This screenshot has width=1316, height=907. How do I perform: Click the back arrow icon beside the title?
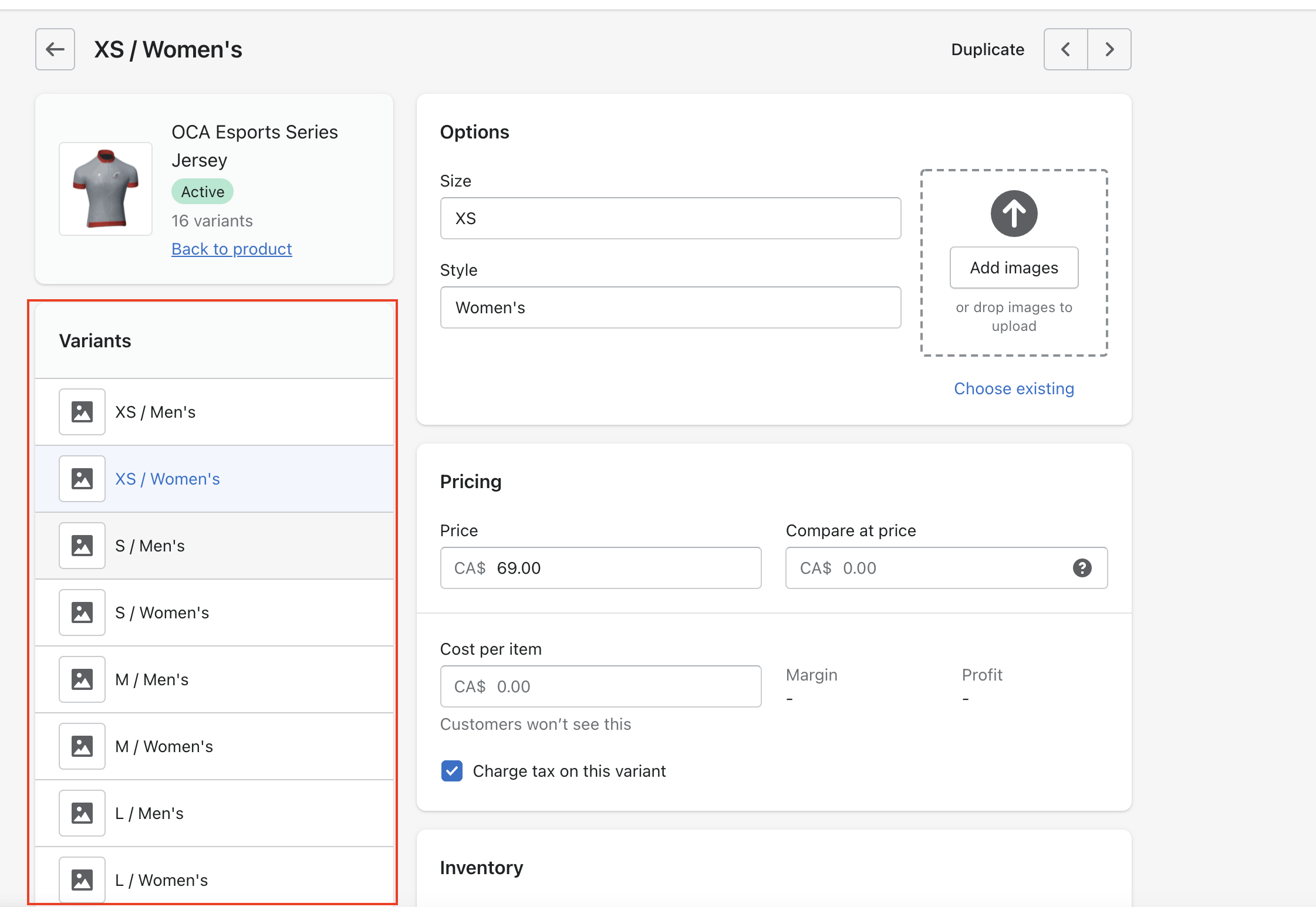[x=55, y=49]
